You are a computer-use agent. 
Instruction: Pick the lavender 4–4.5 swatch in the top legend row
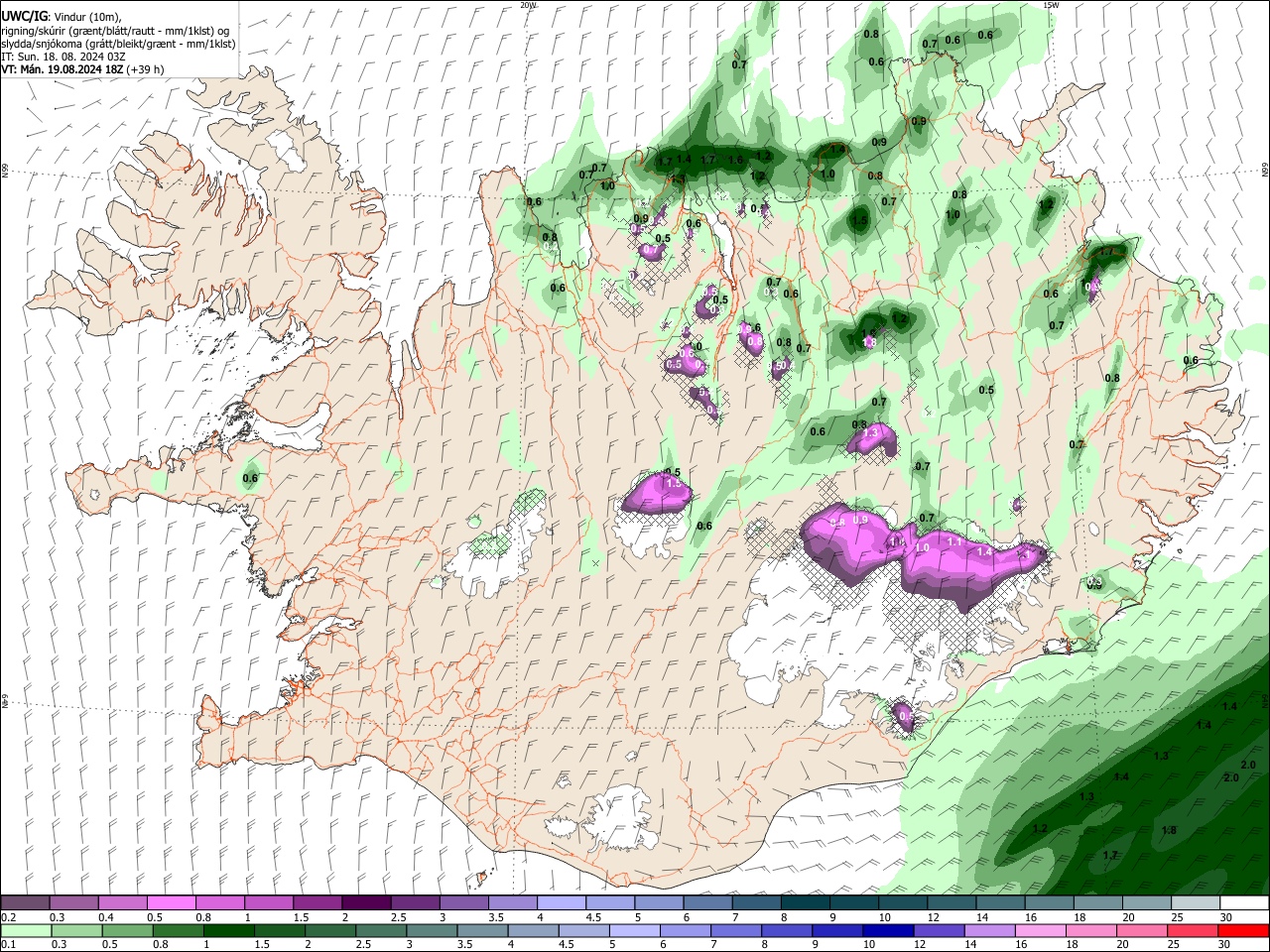point(562,903)
